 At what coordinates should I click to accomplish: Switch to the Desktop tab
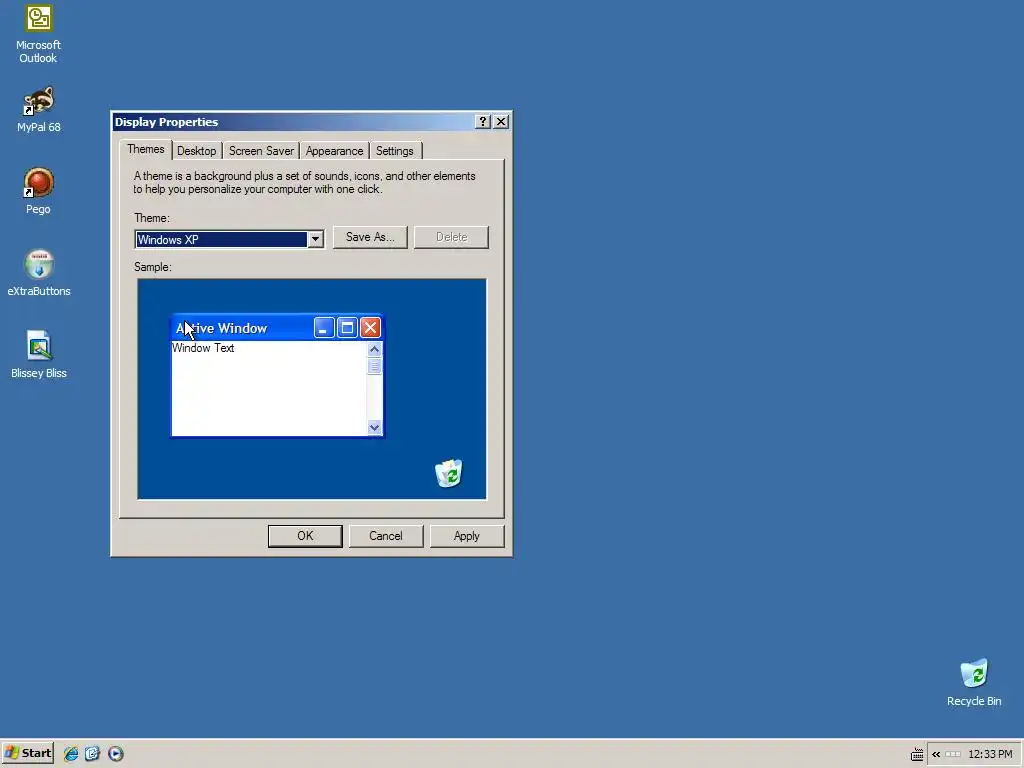pos(197,151)
